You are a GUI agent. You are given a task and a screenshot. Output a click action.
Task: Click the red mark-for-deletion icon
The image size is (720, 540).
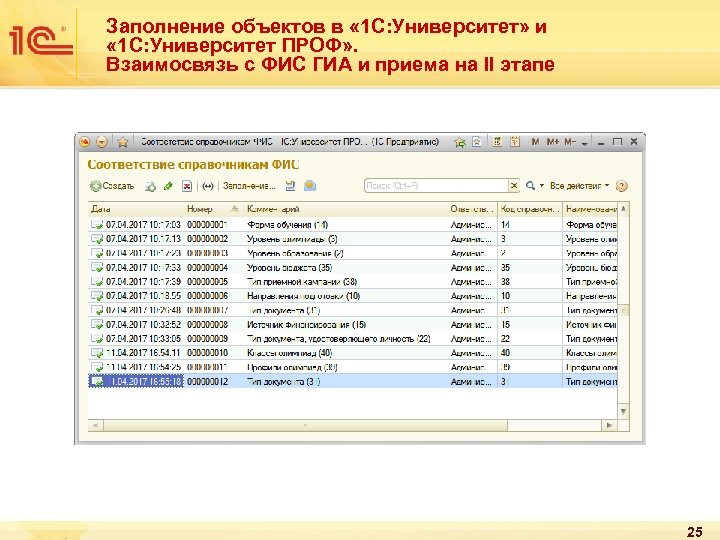[187, 186]
